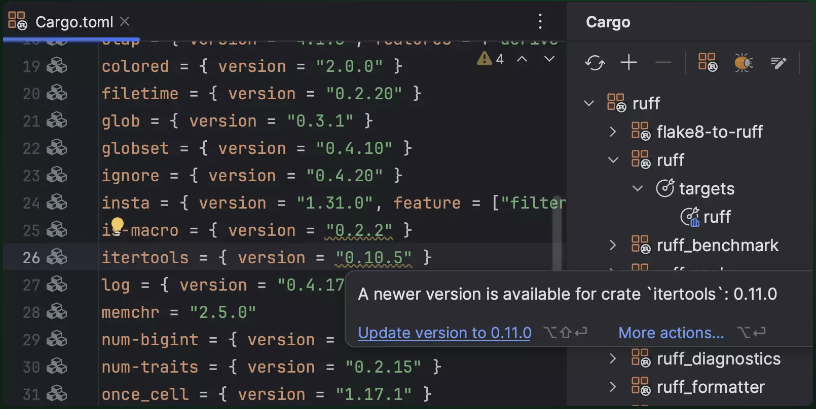
Task: Click the 'Update version to 0.11.0' link
Action: 444,333
